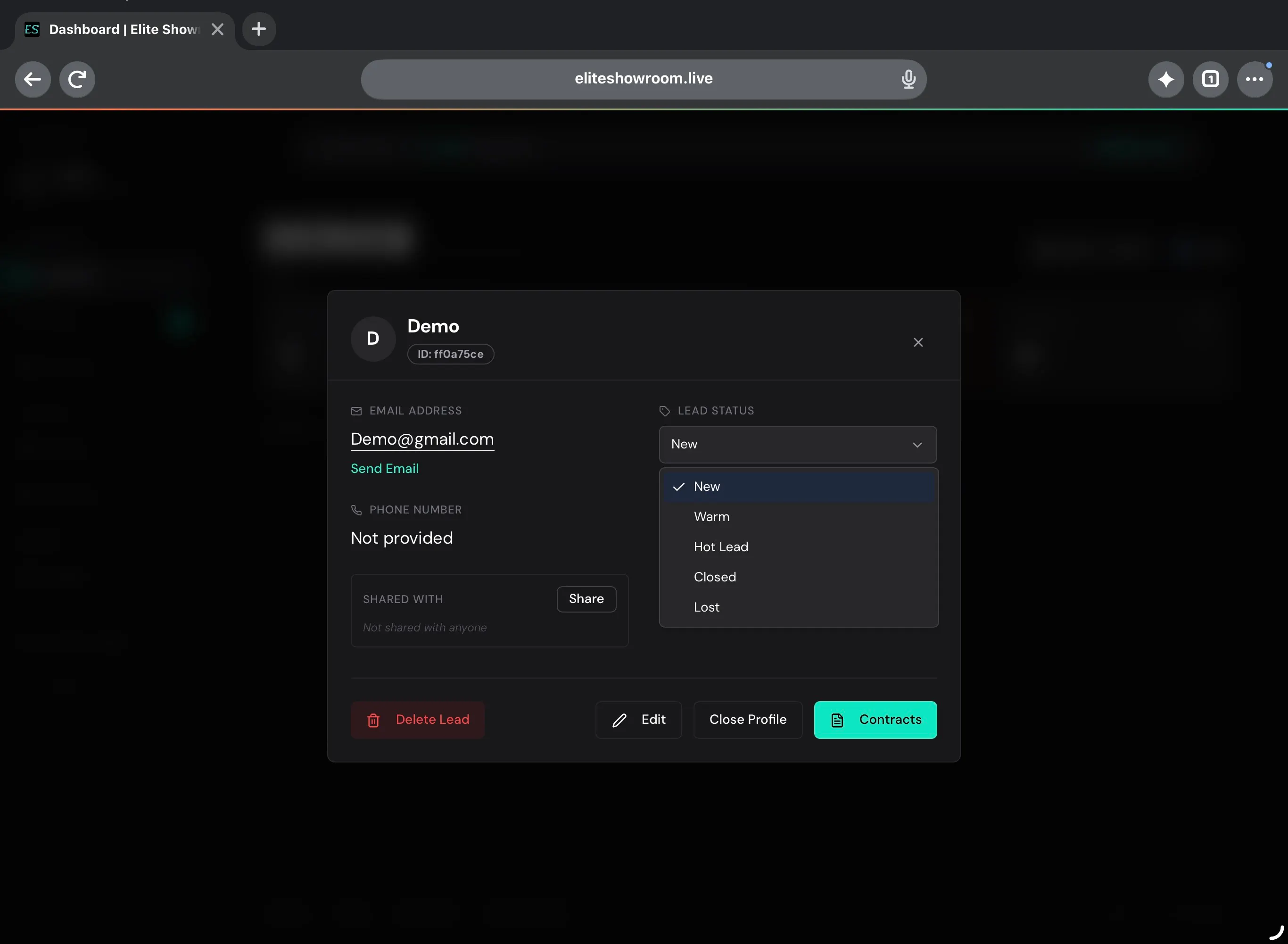Go back with the browser back arrow
The width and height of the screenshot is (1288, 944).
coord(33,79)
